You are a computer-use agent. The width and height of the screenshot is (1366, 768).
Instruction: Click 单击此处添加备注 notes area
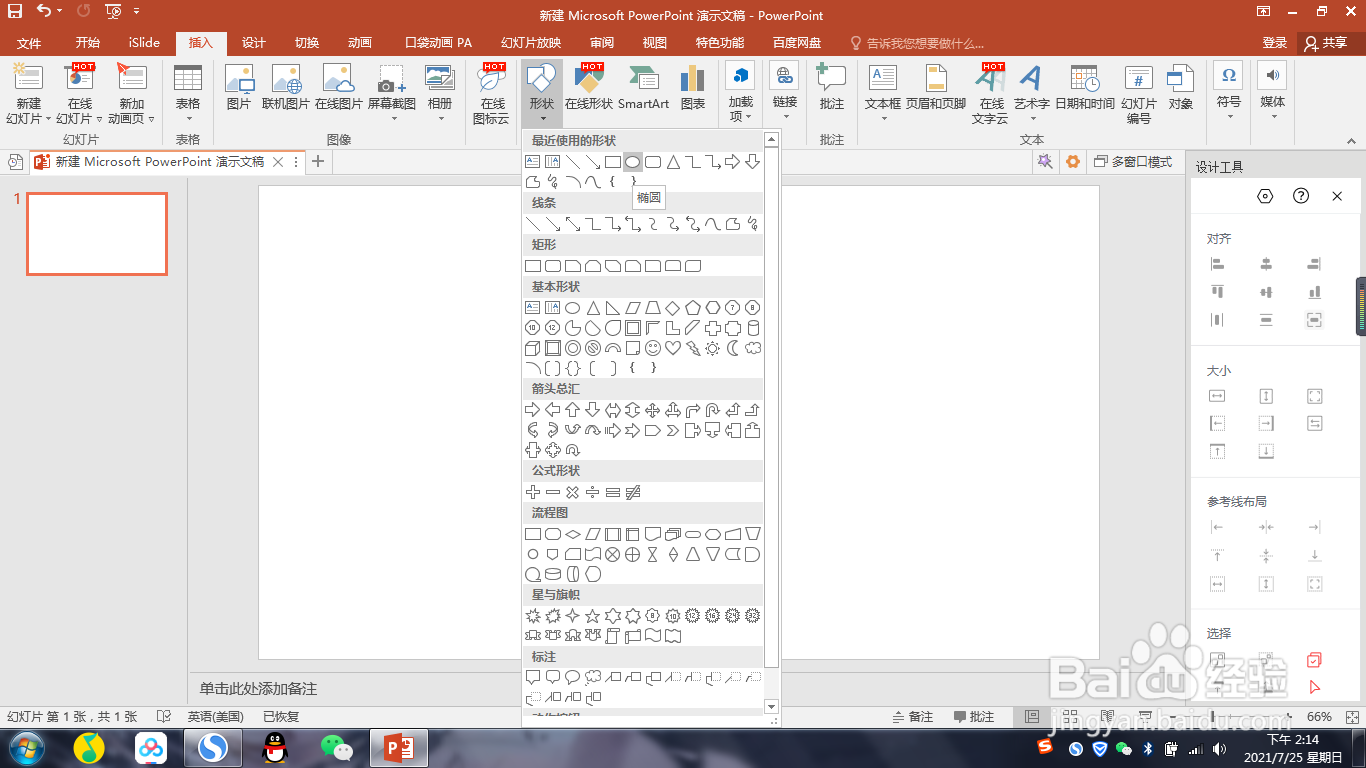tap(258, 689)
